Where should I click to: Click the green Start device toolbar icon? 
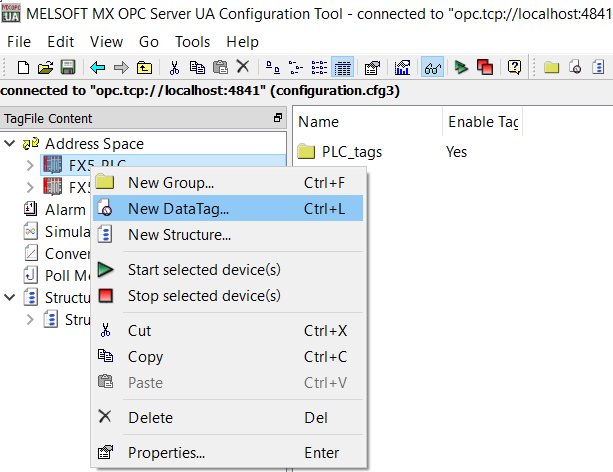coord(461,68)
